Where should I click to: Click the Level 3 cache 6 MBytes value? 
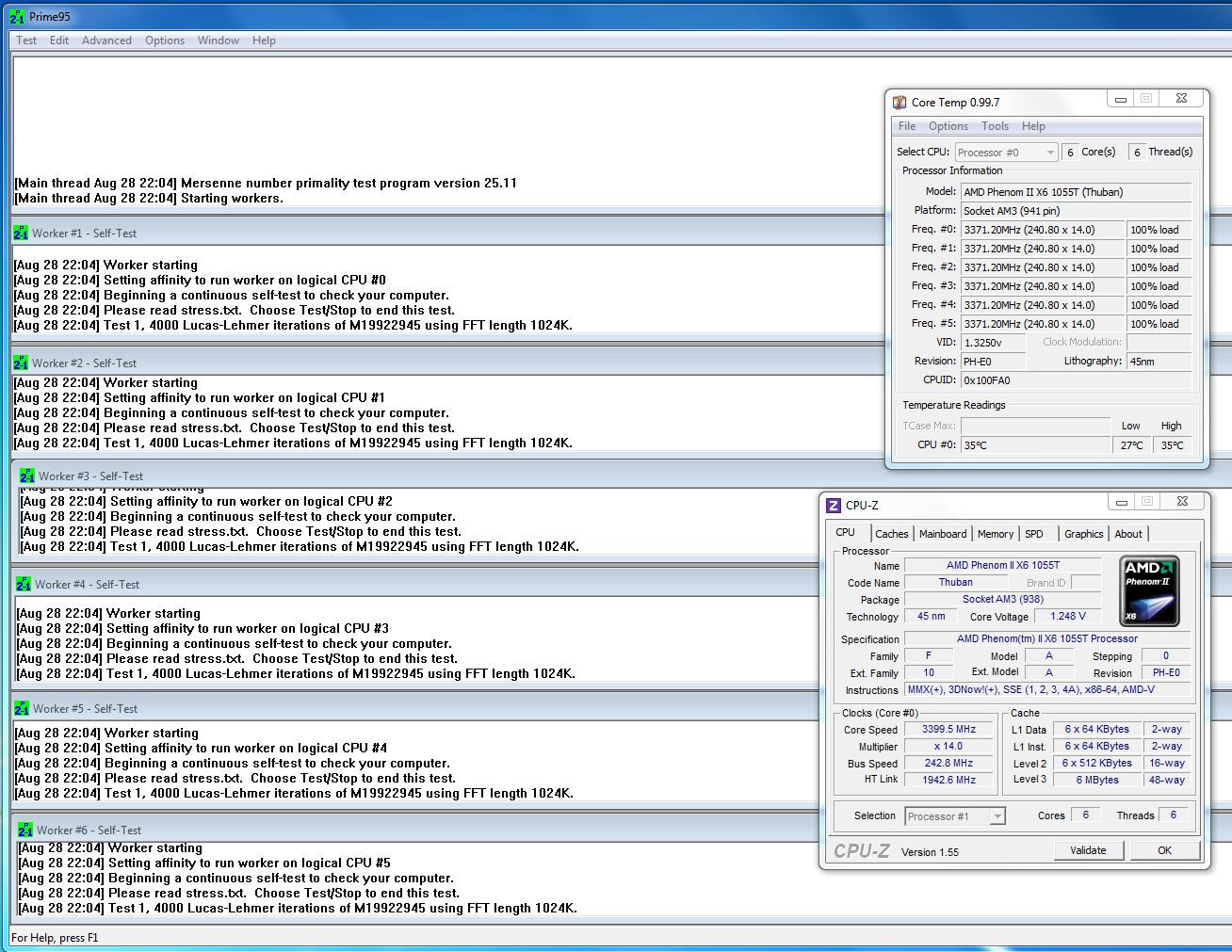(x=1097, y=780)
